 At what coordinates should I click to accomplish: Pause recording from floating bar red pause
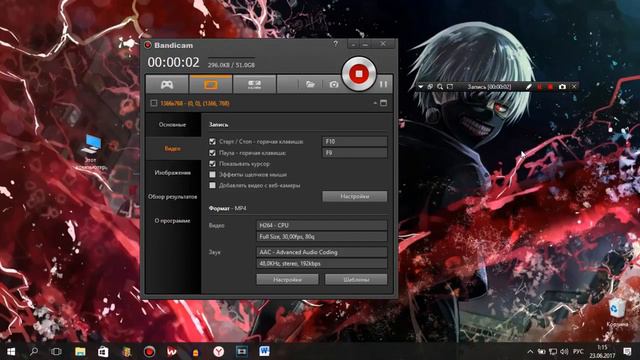(540, 87)
